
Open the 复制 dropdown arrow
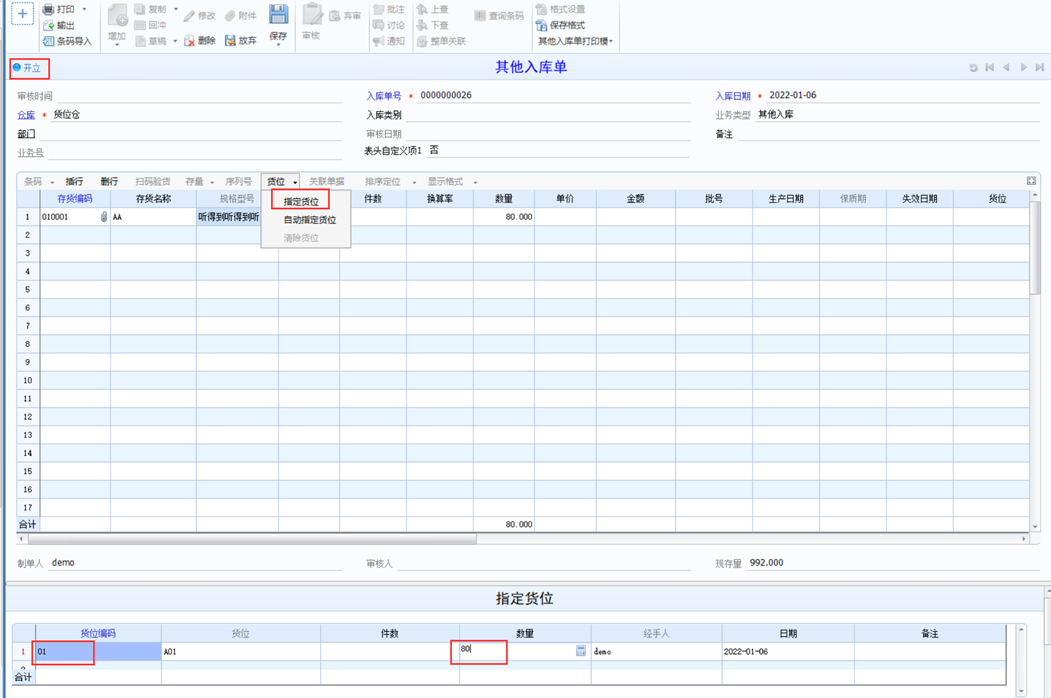pyautogui.click(x=176, y=9)
